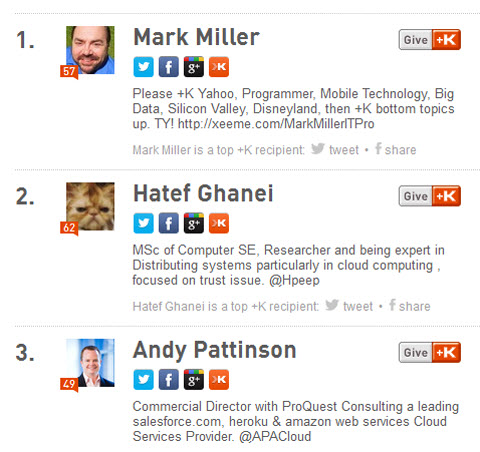Viewport: 480px width, 452px height.
Task: Give +K to Mark Miller
Action: click(x=430, y=40)
